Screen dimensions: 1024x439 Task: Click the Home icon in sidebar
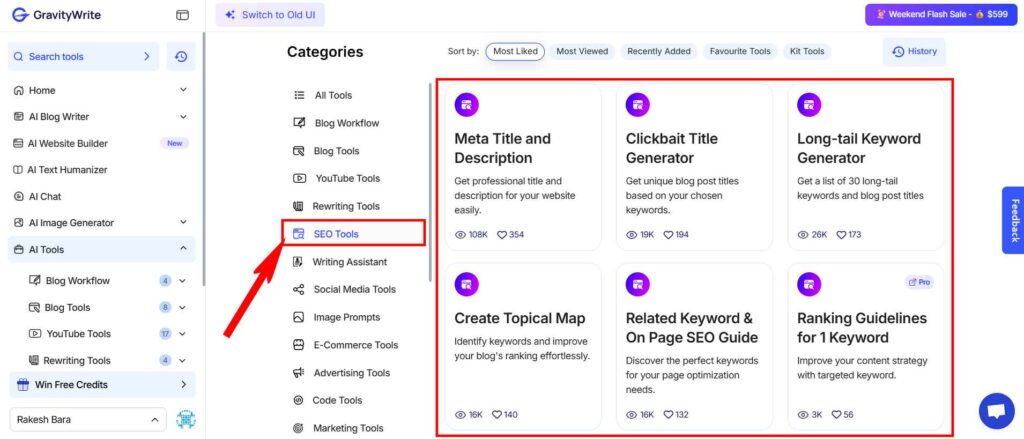tap(18, 90)
